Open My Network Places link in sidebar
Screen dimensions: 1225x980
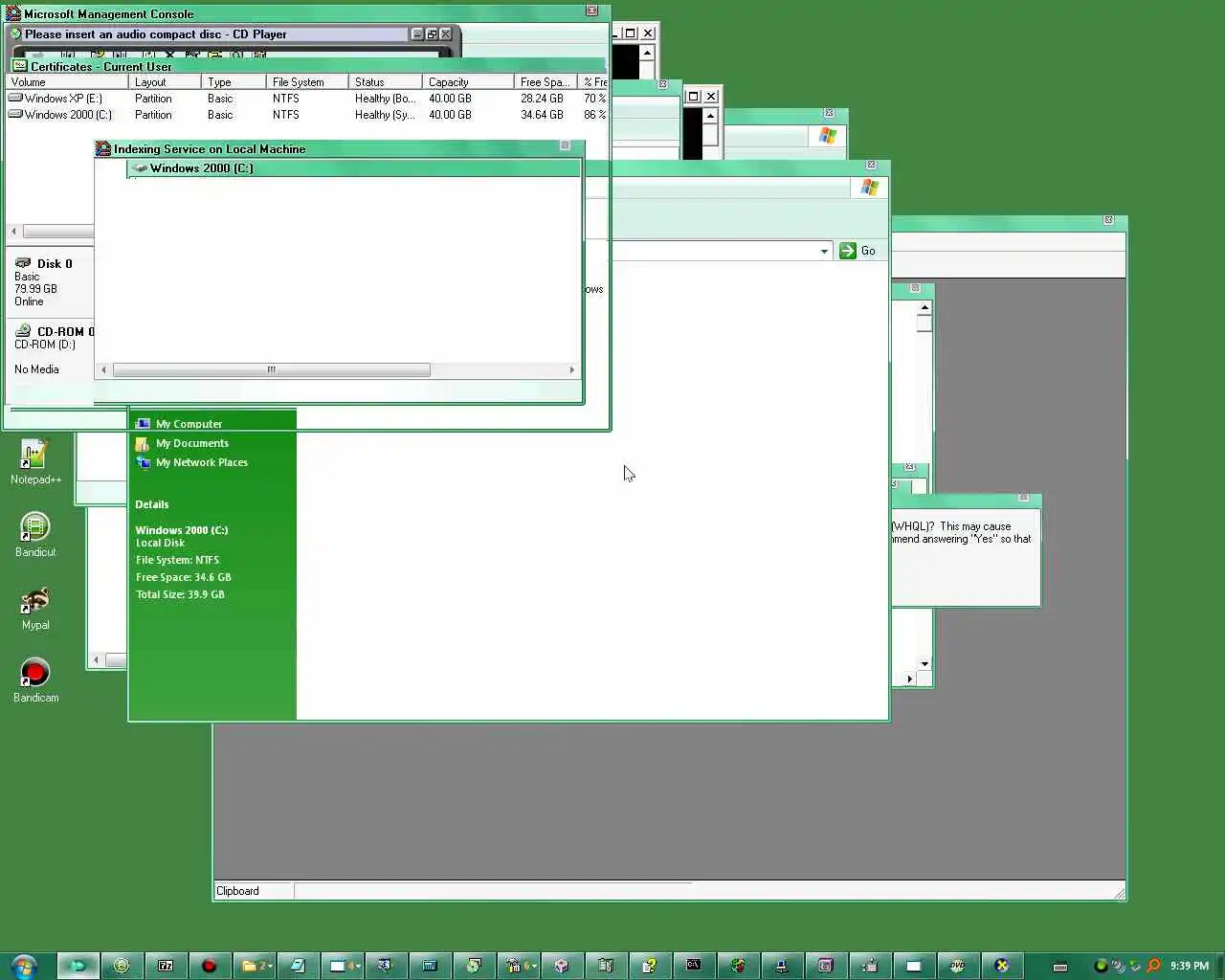point(202,462)
